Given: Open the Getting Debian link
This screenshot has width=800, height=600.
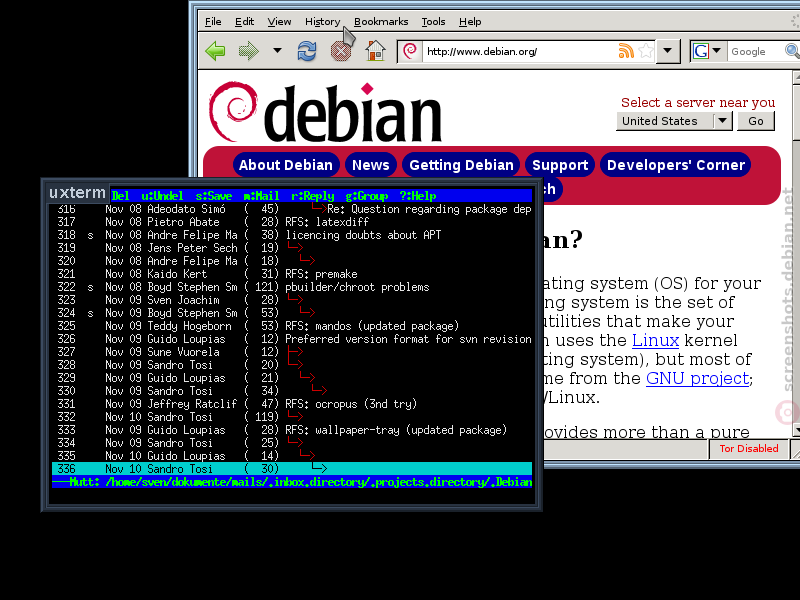Looking at the screenshot, I should (x=461, y=165).
